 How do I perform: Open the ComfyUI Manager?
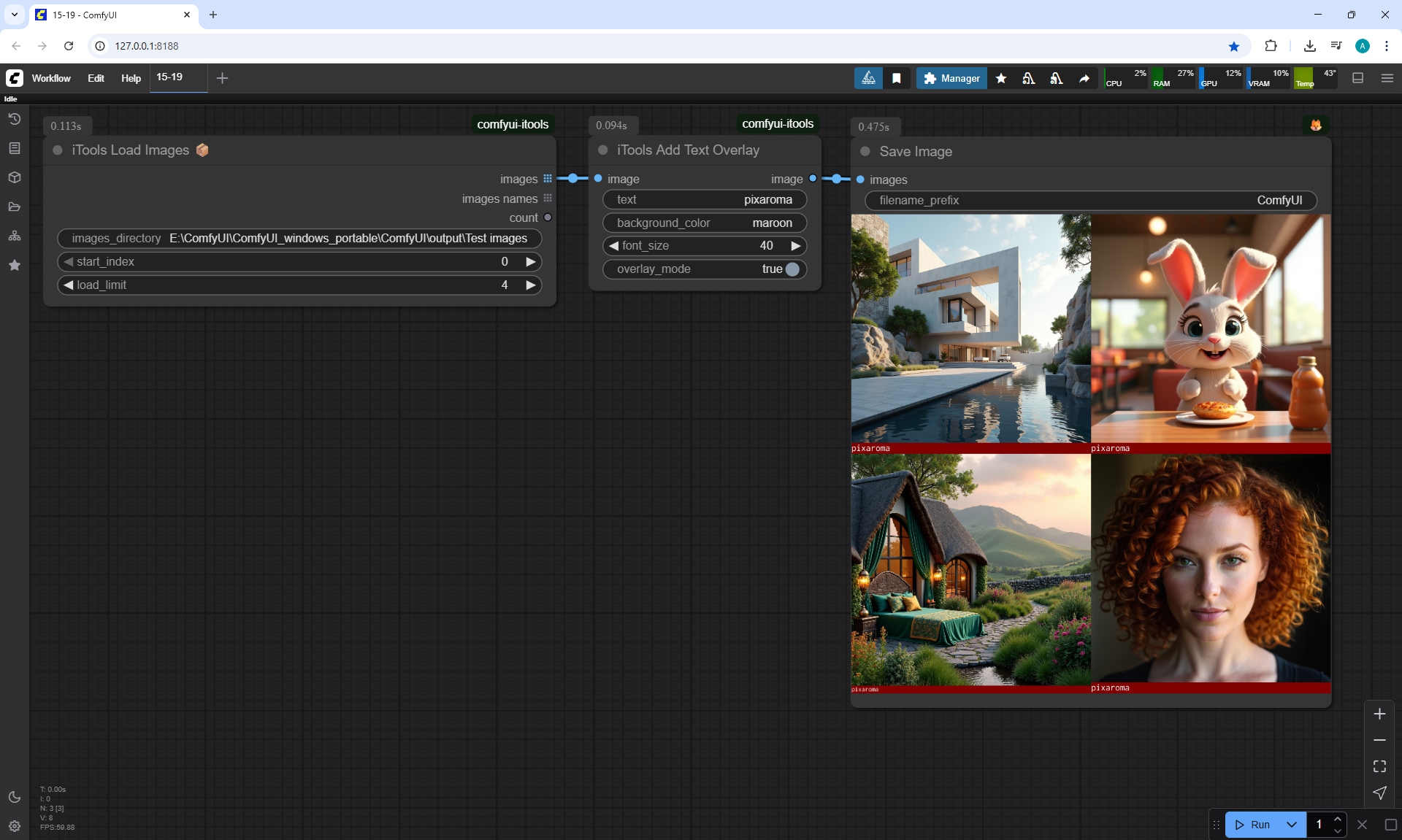951,78
